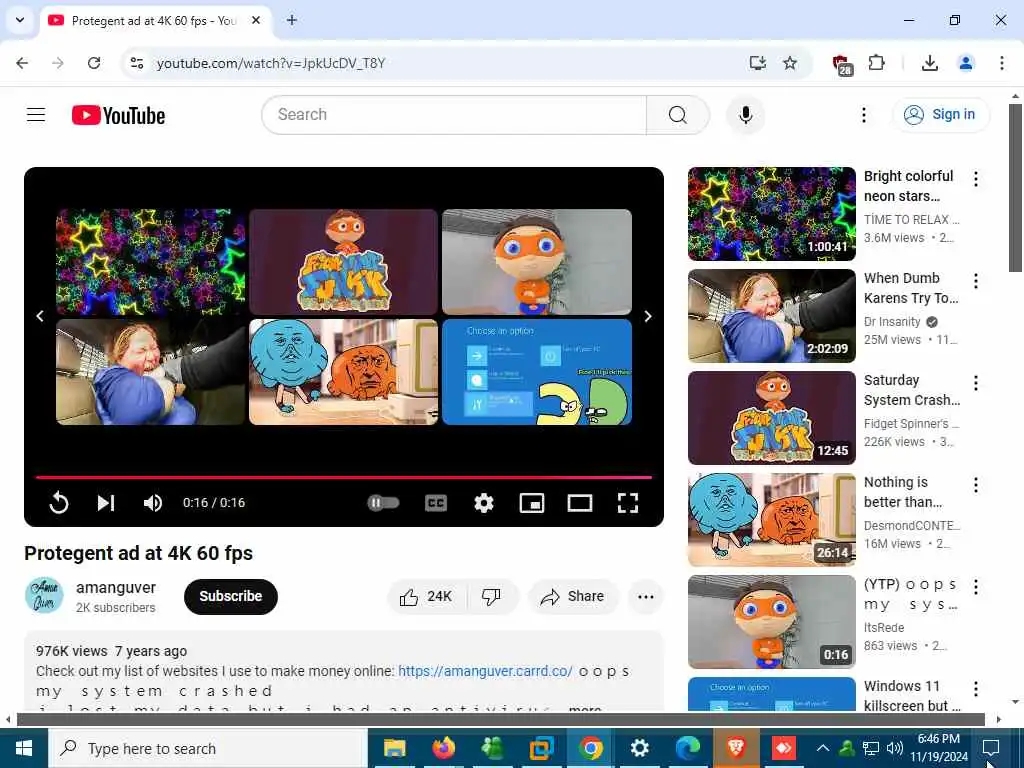Open Microsoft Edge from taskbar

[688, 748]
